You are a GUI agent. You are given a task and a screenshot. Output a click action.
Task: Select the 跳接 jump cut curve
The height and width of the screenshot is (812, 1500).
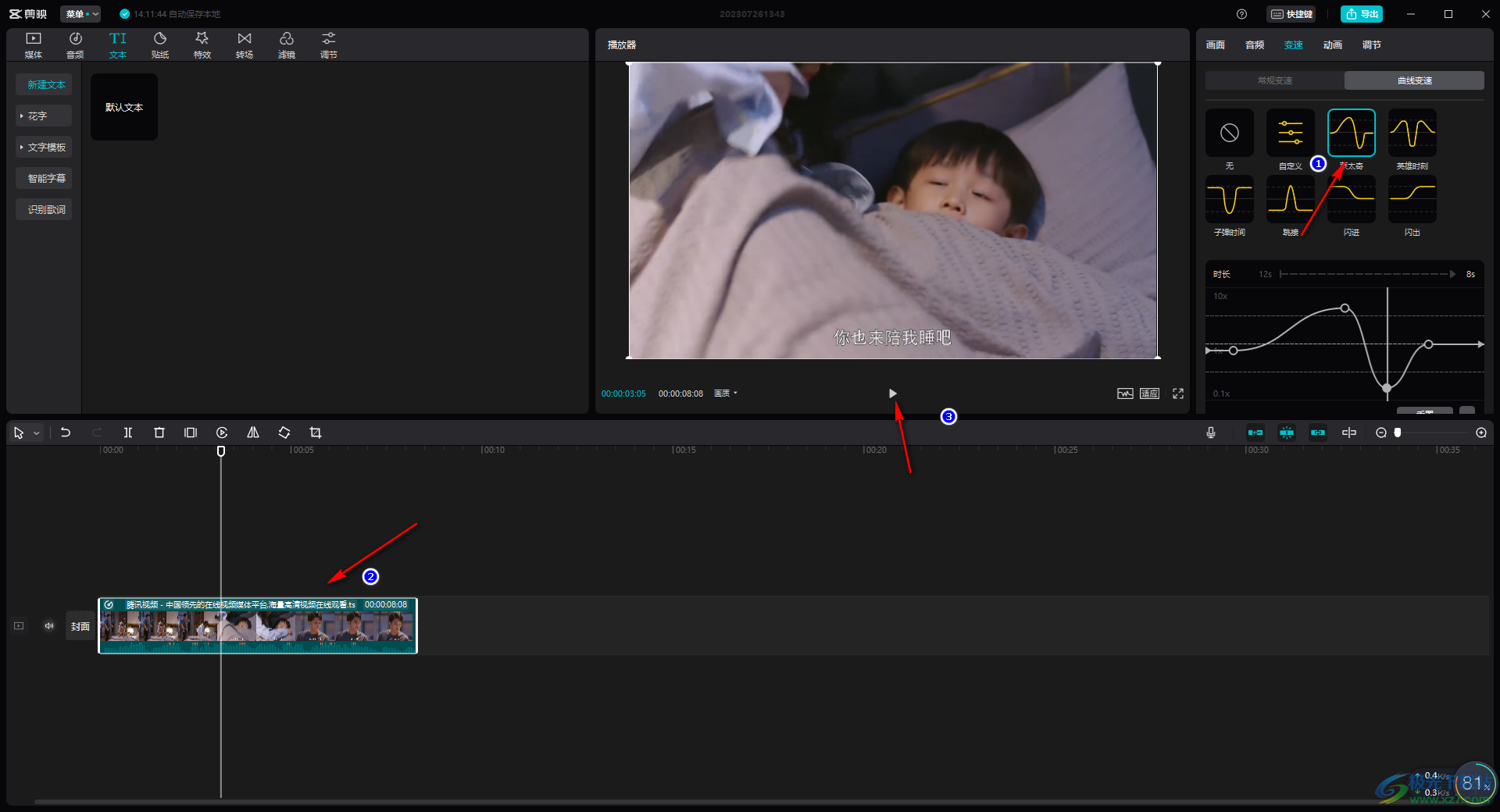point(1291,199)
